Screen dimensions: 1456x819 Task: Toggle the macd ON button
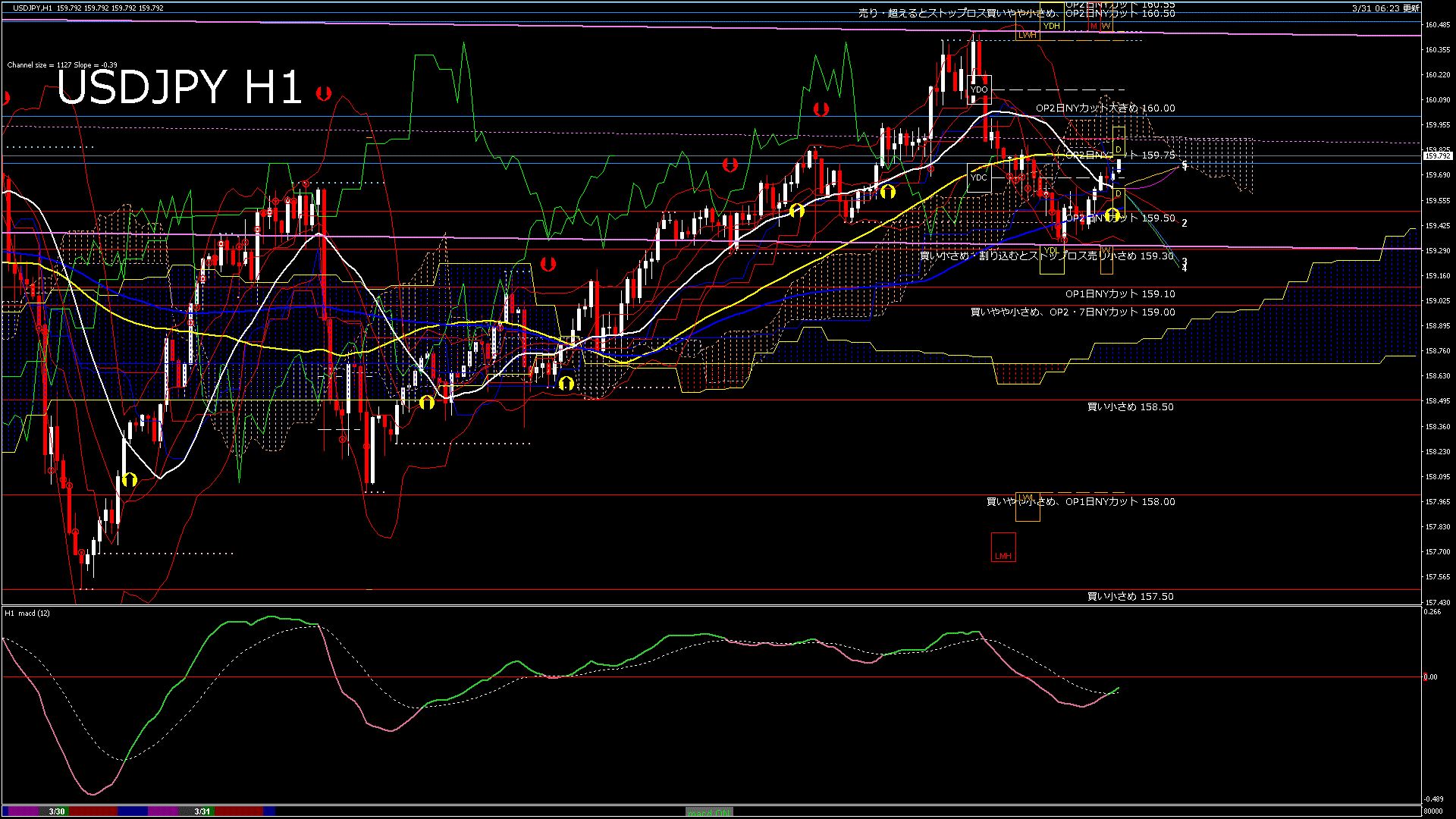point(709,812)
